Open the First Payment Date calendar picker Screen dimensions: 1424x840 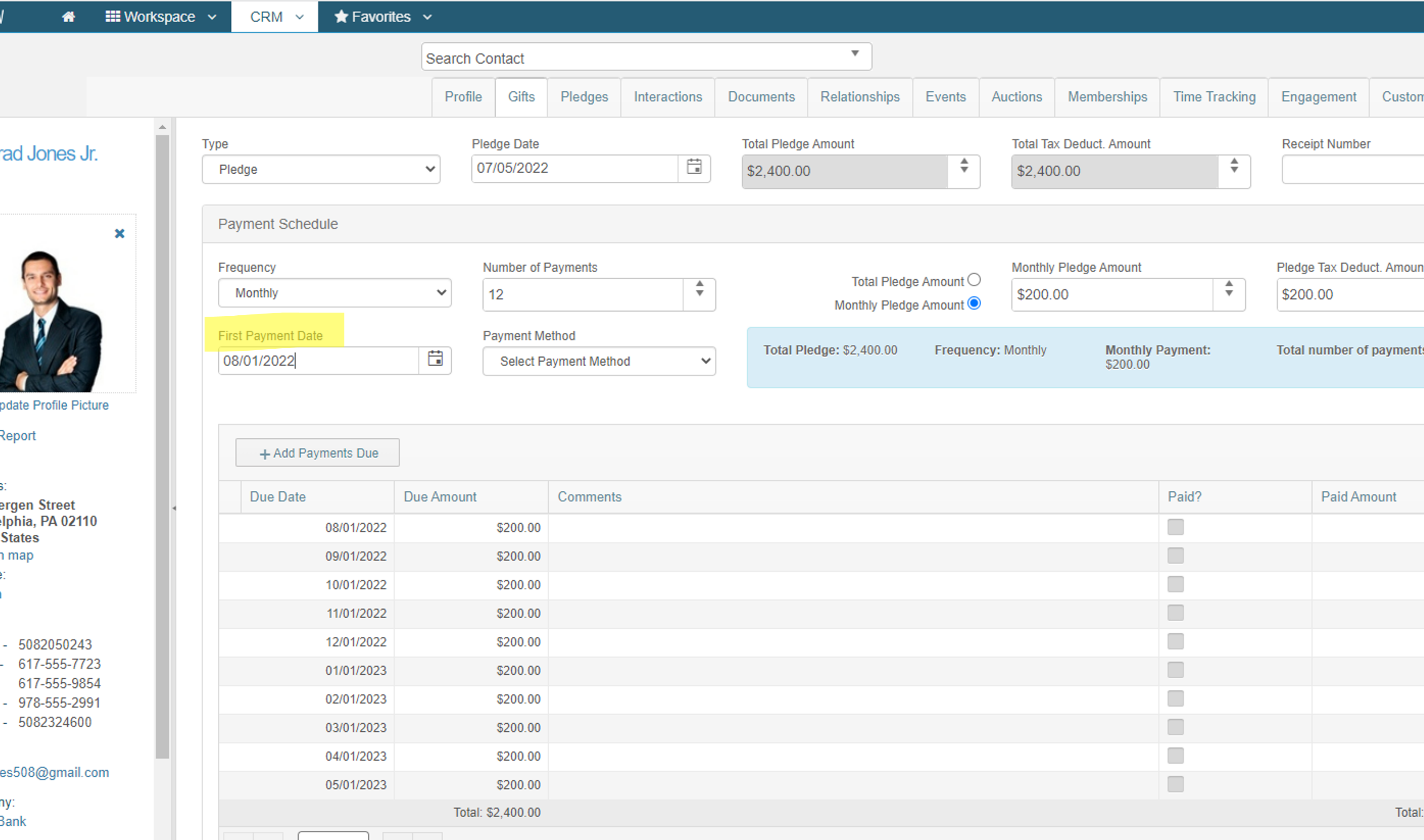click(x=435, y=360)
